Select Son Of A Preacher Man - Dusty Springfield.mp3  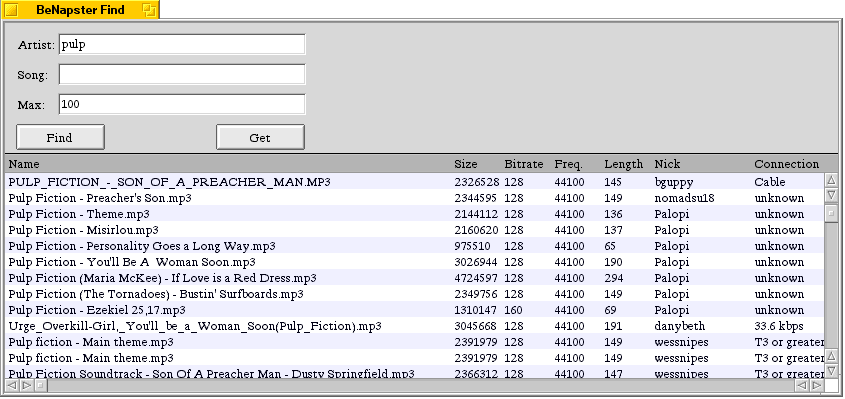point(414,373)
